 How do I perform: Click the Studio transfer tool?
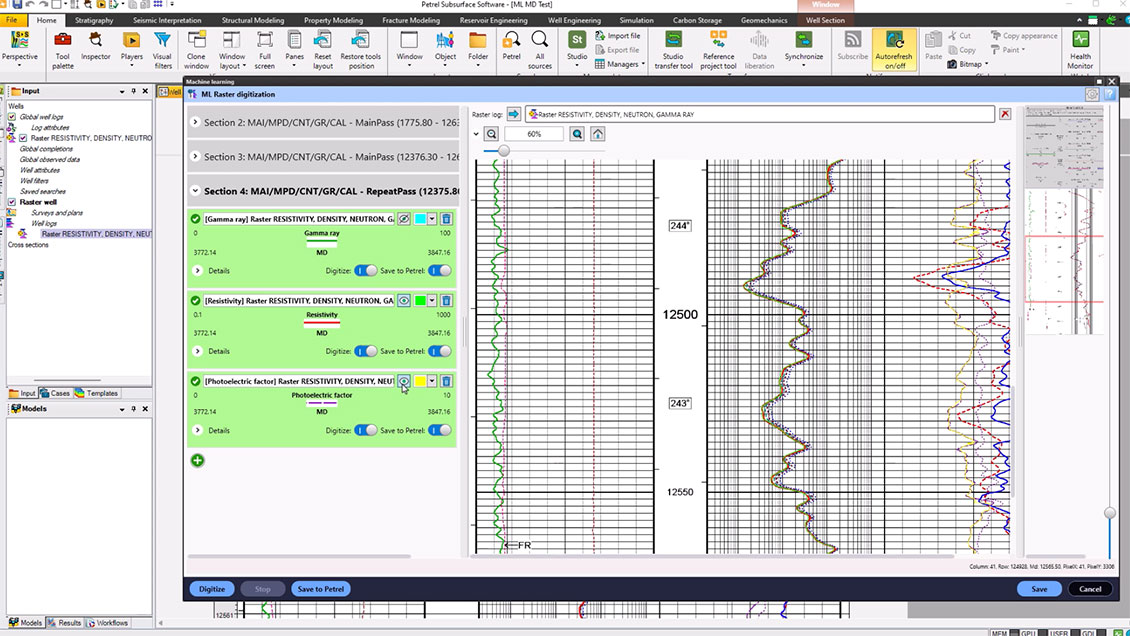673,49
